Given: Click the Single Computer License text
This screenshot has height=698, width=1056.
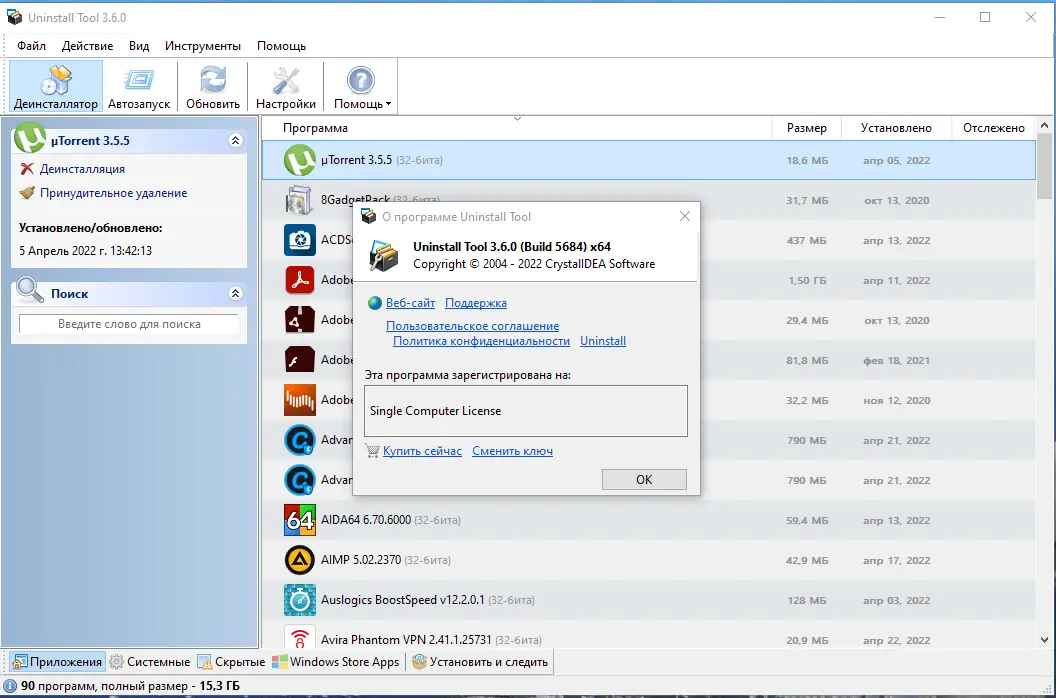Looking at the screenshot, I should point(435,411).
